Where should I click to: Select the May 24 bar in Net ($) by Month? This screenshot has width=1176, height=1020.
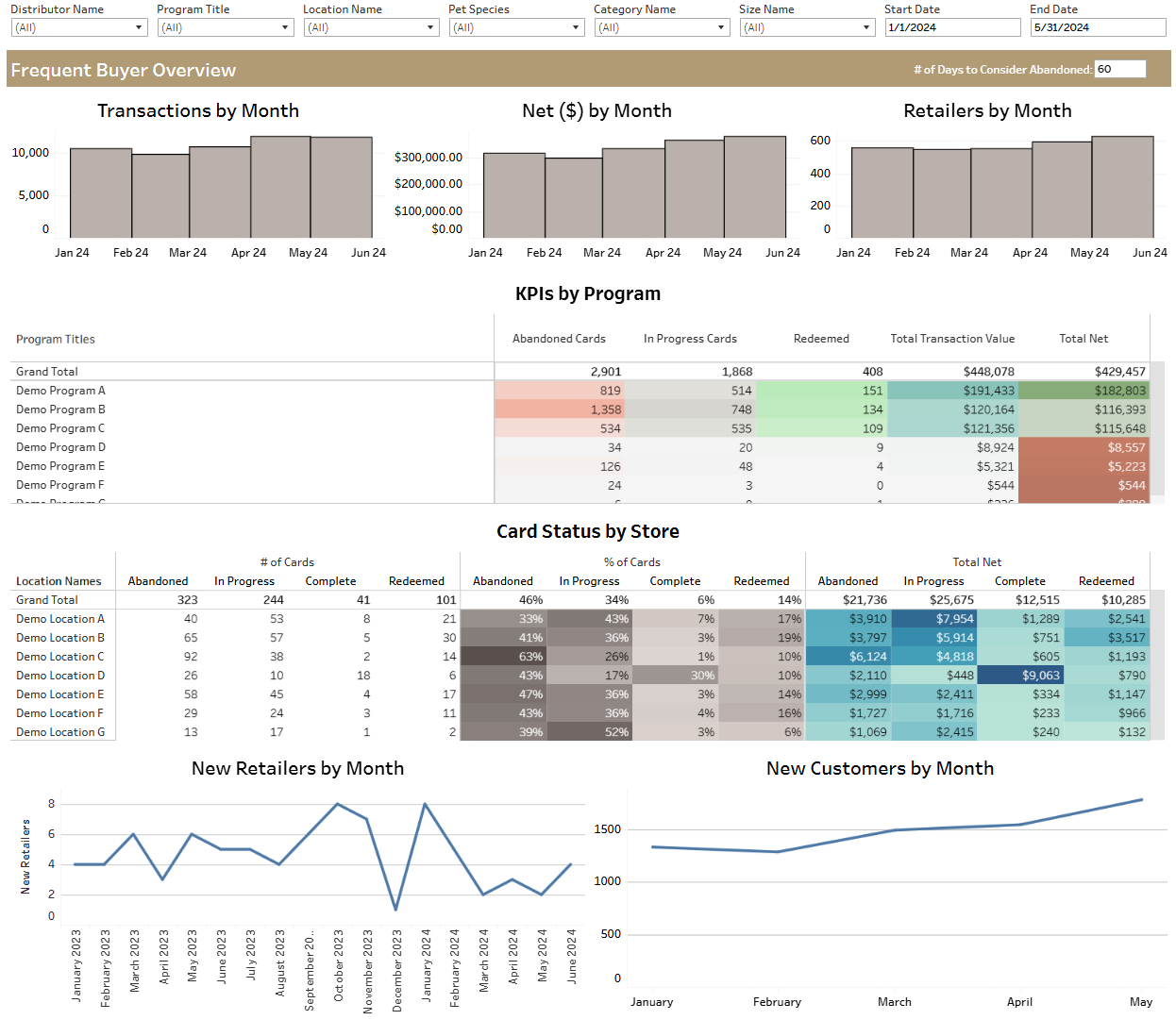694,189
